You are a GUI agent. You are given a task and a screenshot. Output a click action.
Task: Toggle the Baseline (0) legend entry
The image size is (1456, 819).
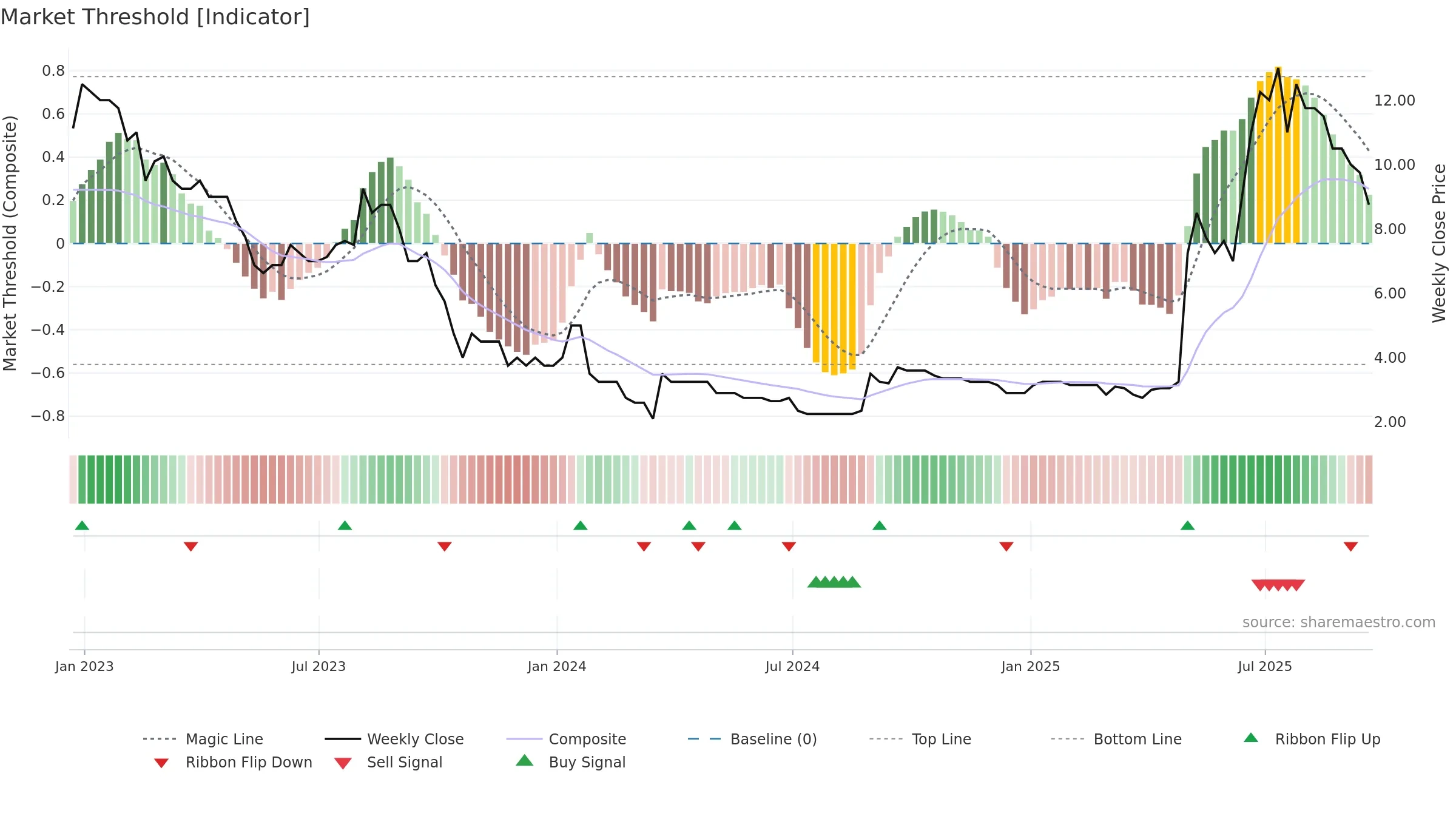752,739
